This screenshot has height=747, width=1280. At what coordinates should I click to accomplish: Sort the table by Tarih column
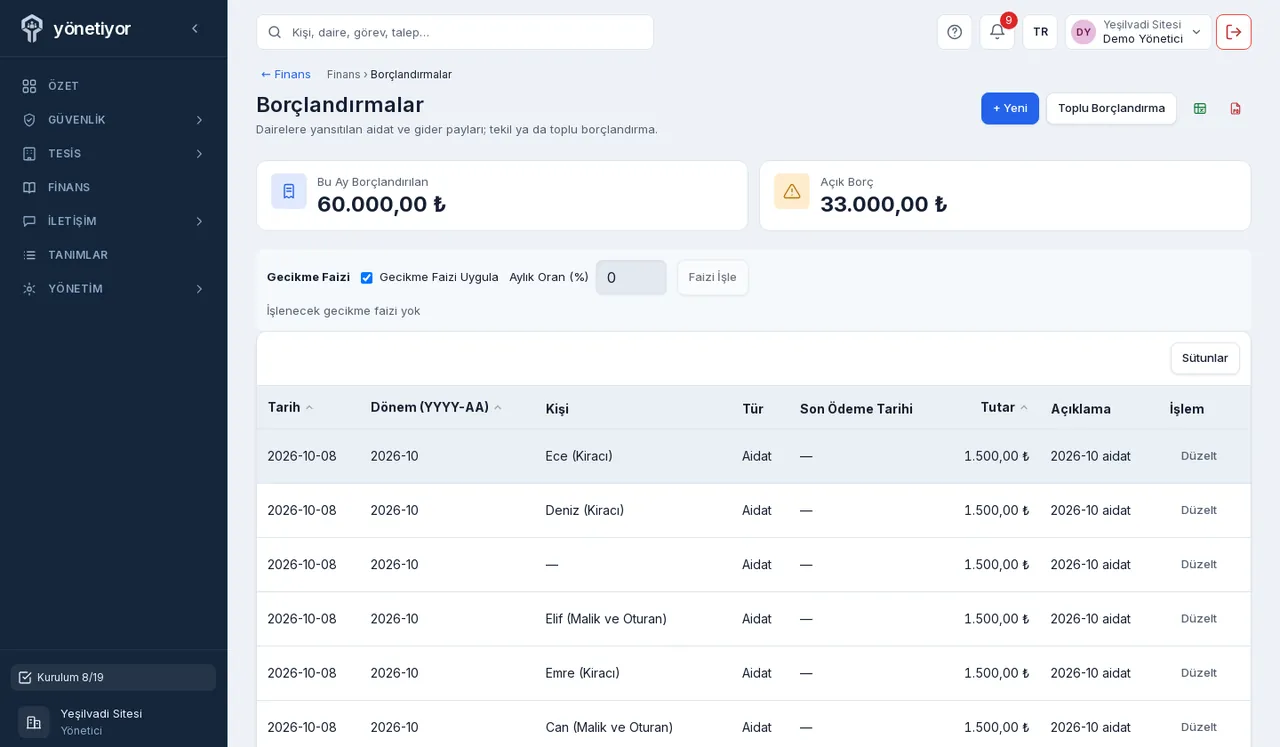point(290,407)
